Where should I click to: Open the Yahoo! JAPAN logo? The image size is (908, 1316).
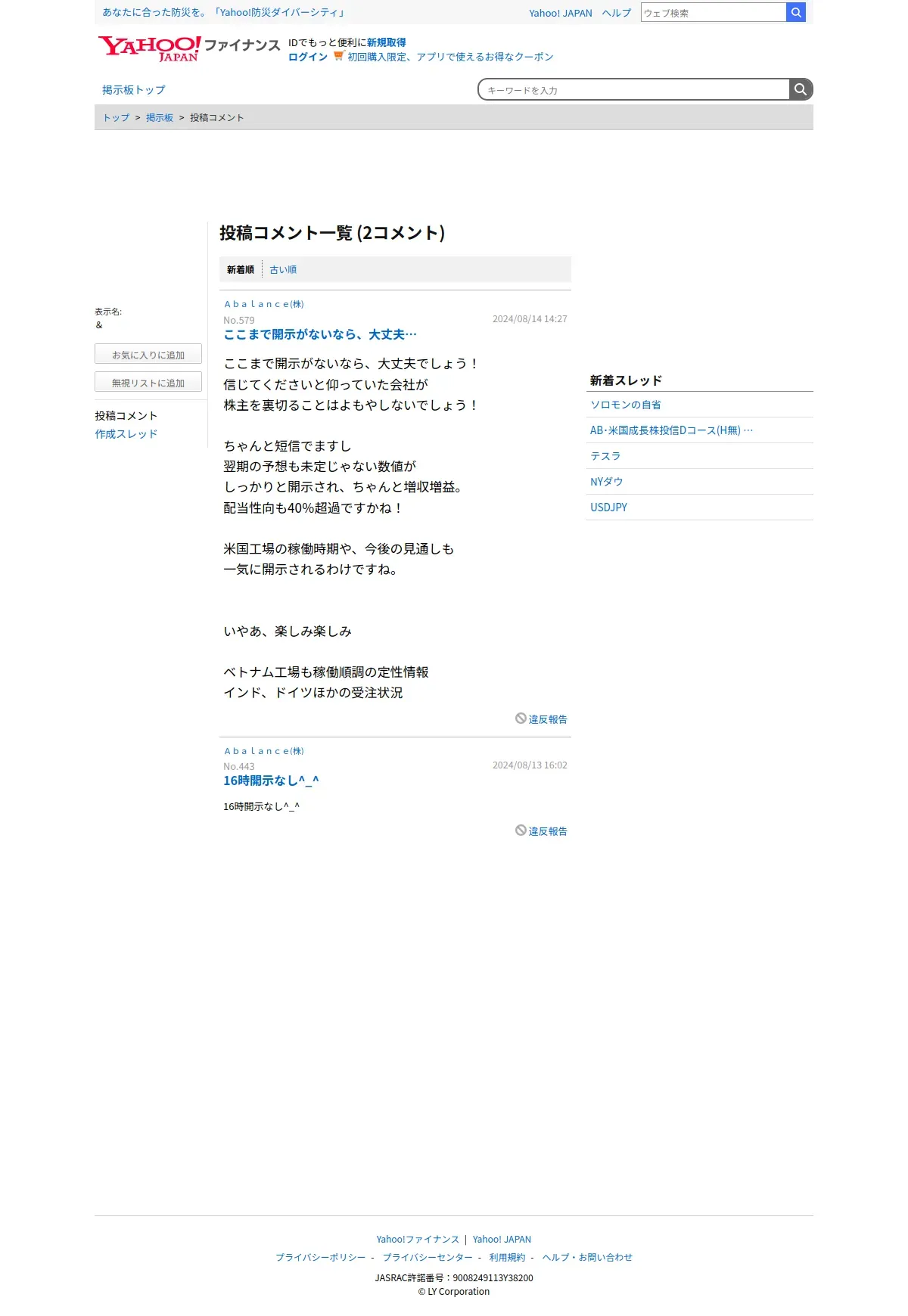pyautogui.click(x=149, y=48)
